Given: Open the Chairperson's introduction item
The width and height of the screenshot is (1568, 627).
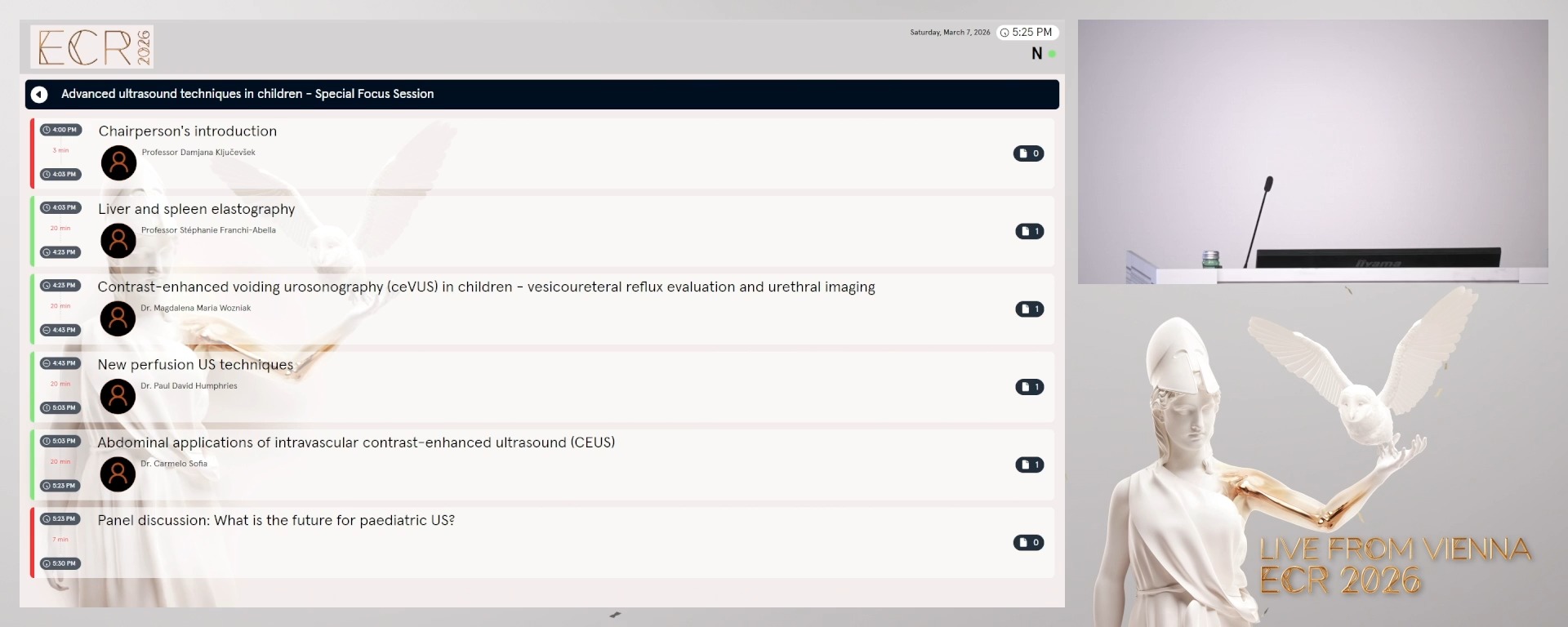Looking at the screenshot, I should [x=188, y=131].
